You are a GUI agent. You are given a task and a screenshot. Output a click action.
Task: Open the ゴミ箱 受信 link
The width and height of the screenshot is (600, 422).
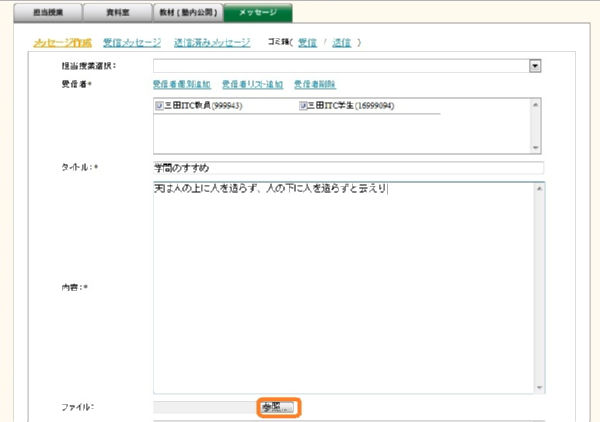coord(308,43)
